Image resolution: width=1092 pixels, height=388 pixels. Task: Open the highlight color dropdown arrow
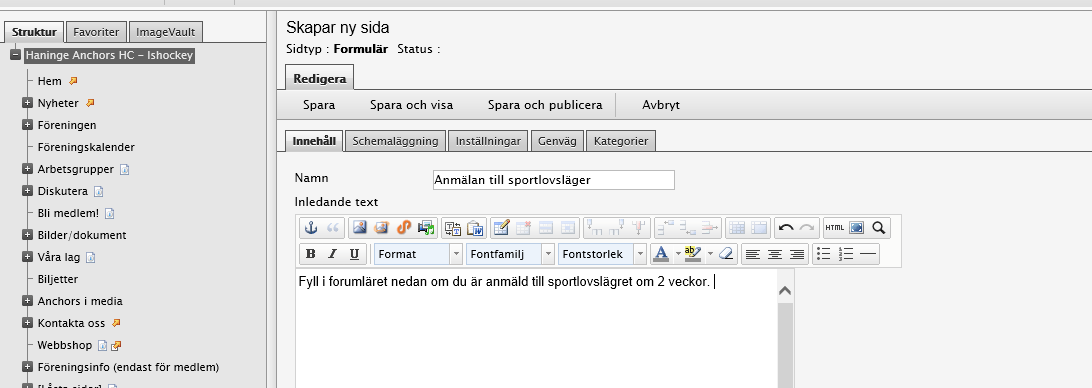[710, 254]
